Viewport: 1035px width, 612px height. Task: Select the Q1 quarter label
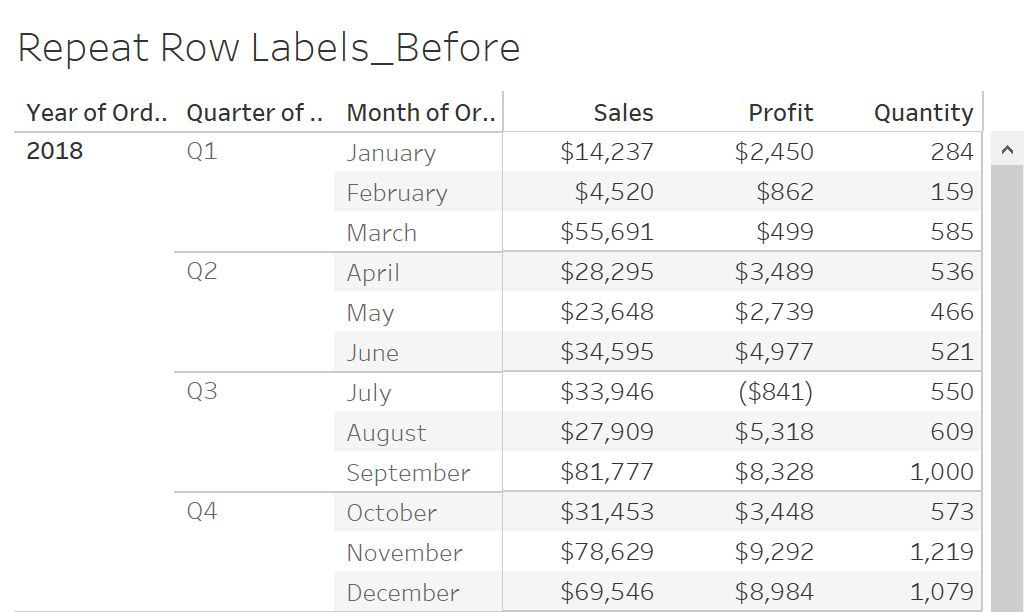pyautogui.click(x=202, y=152)
